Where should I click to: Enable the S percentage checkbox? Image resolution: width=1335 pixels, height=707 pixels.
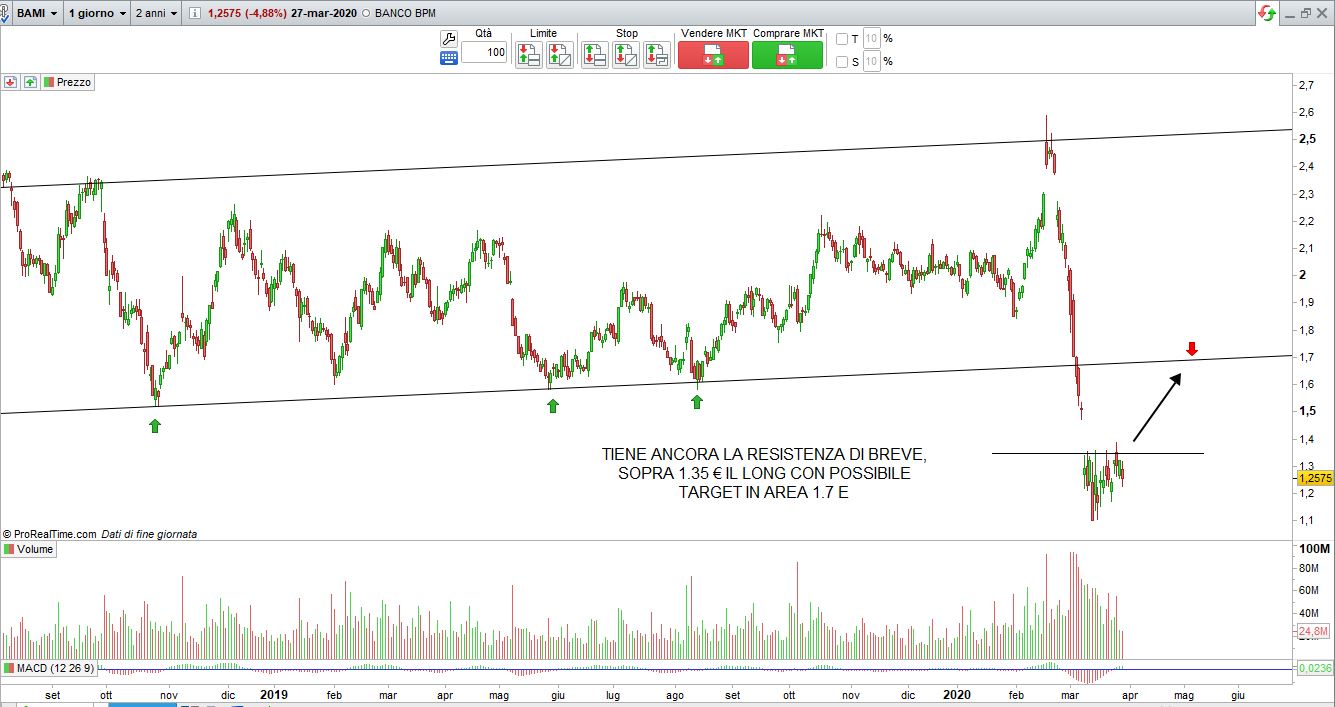coord(841,62)
